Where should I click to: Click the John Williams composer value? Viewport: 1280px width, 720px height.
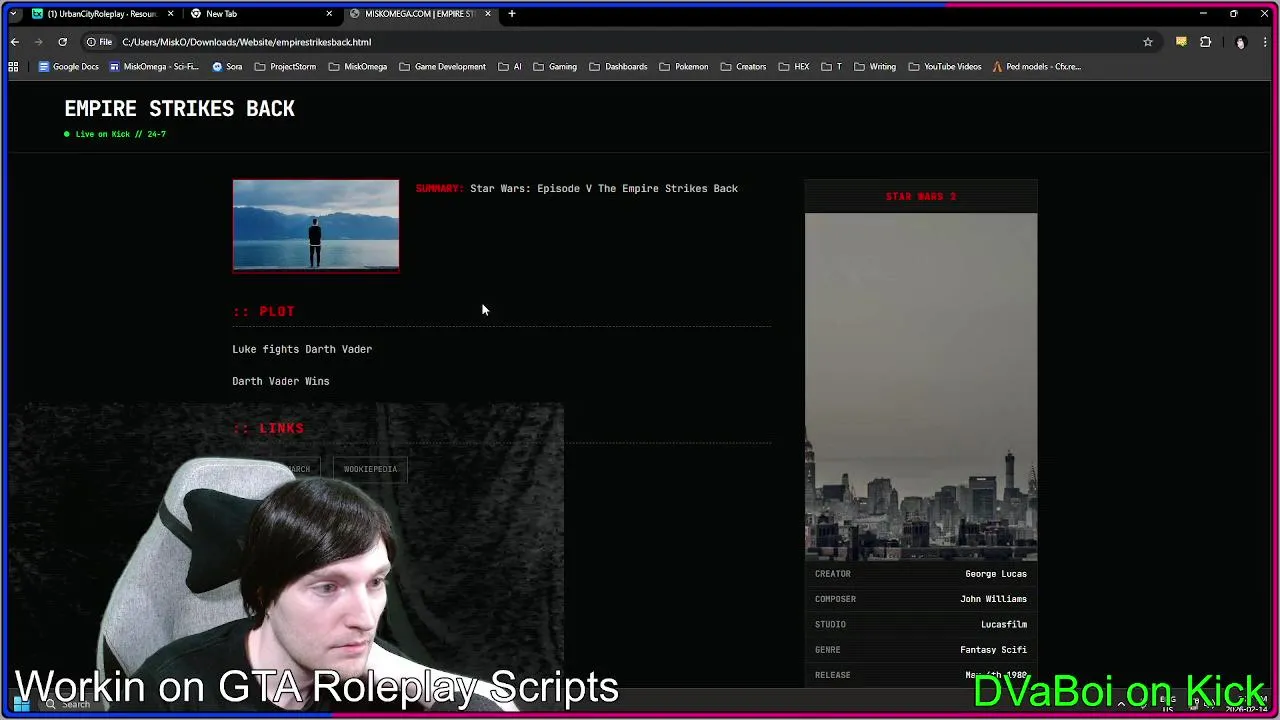coord(994,599)
